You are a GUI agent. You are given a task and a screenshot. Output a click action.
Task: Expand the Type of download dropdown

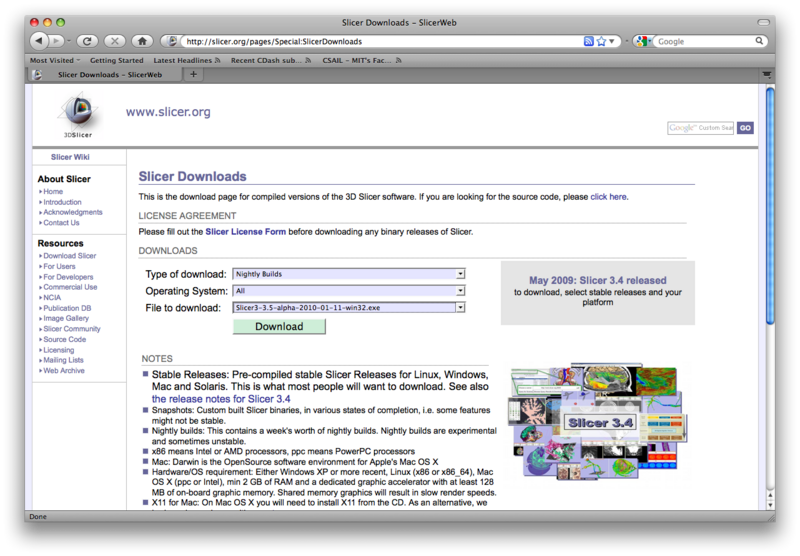pos(348,274)
